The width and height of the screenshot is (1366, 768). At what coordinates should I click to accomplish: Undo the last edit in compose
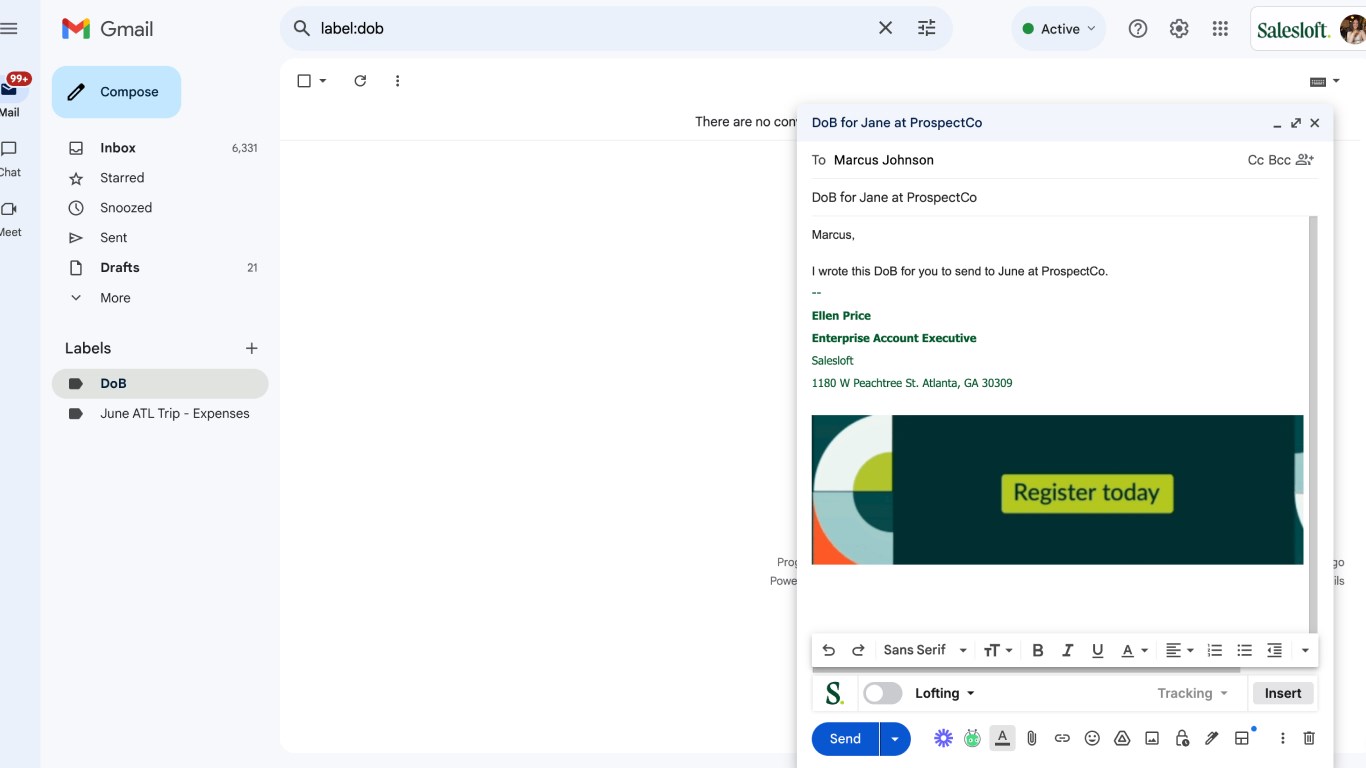tap(828, 650)
